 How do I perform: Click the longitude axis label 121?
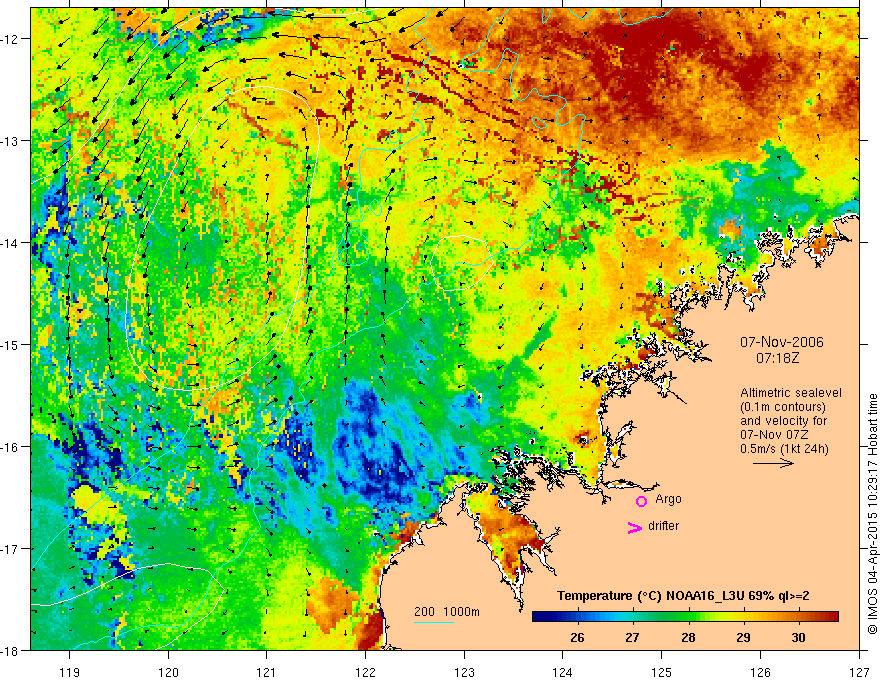point(267,672)
